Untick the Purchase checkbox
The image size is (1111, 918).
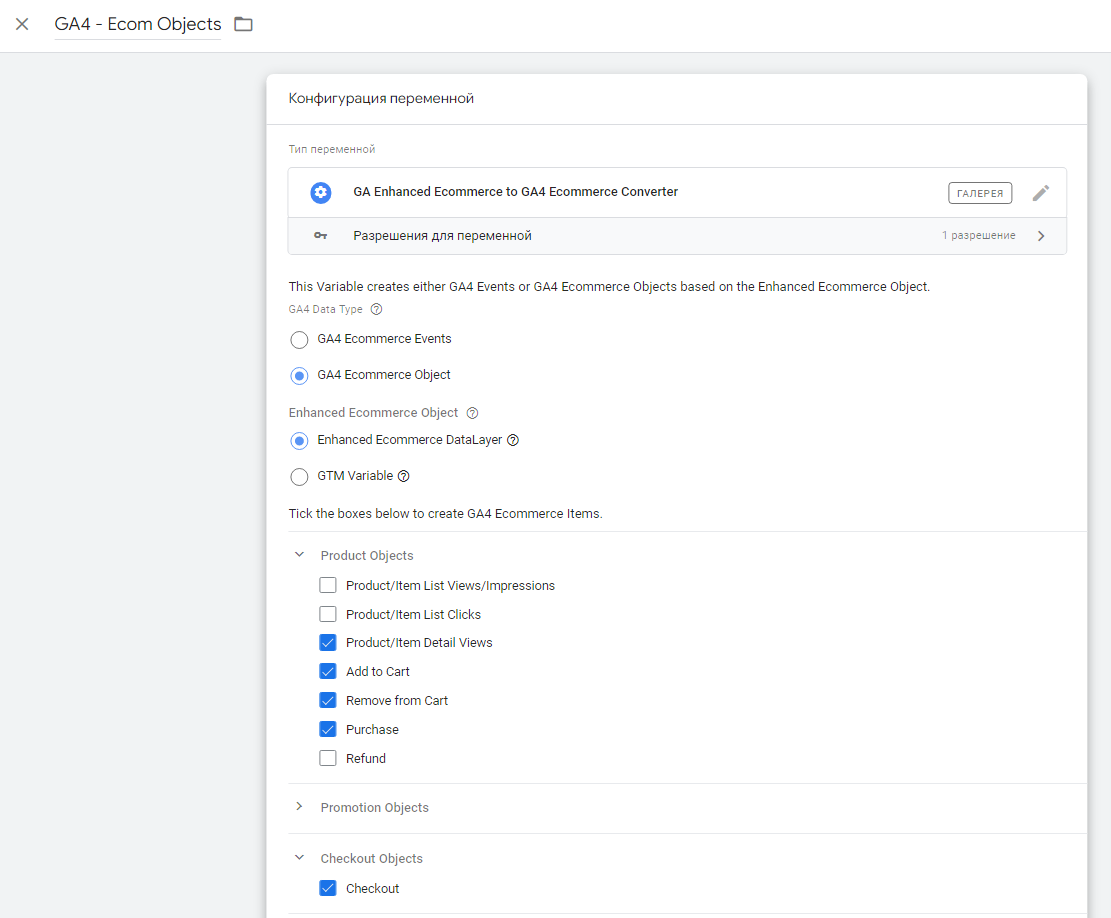click(327, 729)
